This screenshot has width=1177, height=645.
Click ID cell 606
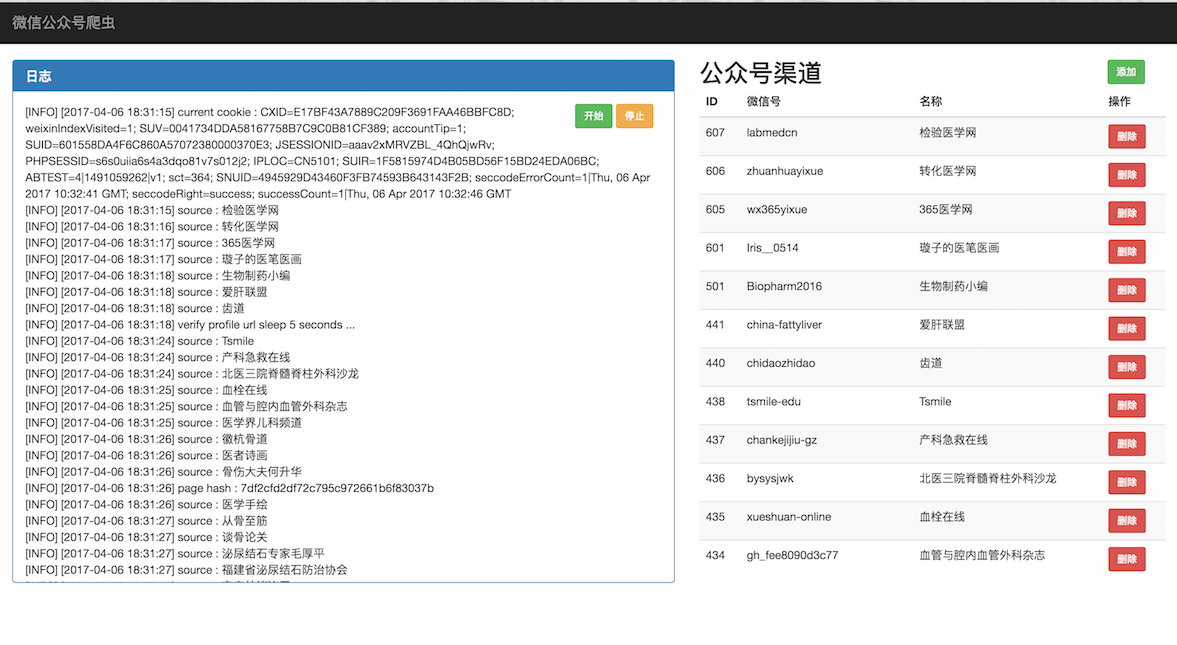pyautogui.click(x=715, y=171)
